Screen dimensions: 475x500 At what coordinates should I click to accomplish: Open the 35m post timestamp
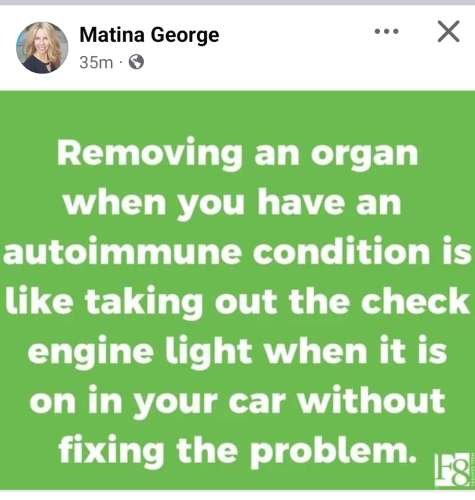[96, 62]
